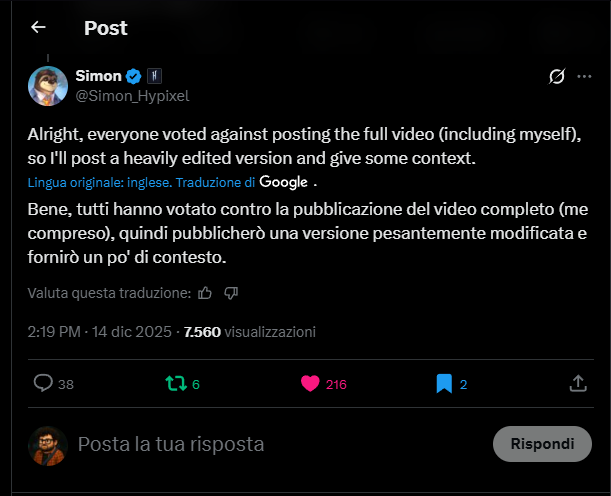This screenshot has width=611, height=496.
Task: Open the Grok icon on the post
Action: (x=559, y=77)
